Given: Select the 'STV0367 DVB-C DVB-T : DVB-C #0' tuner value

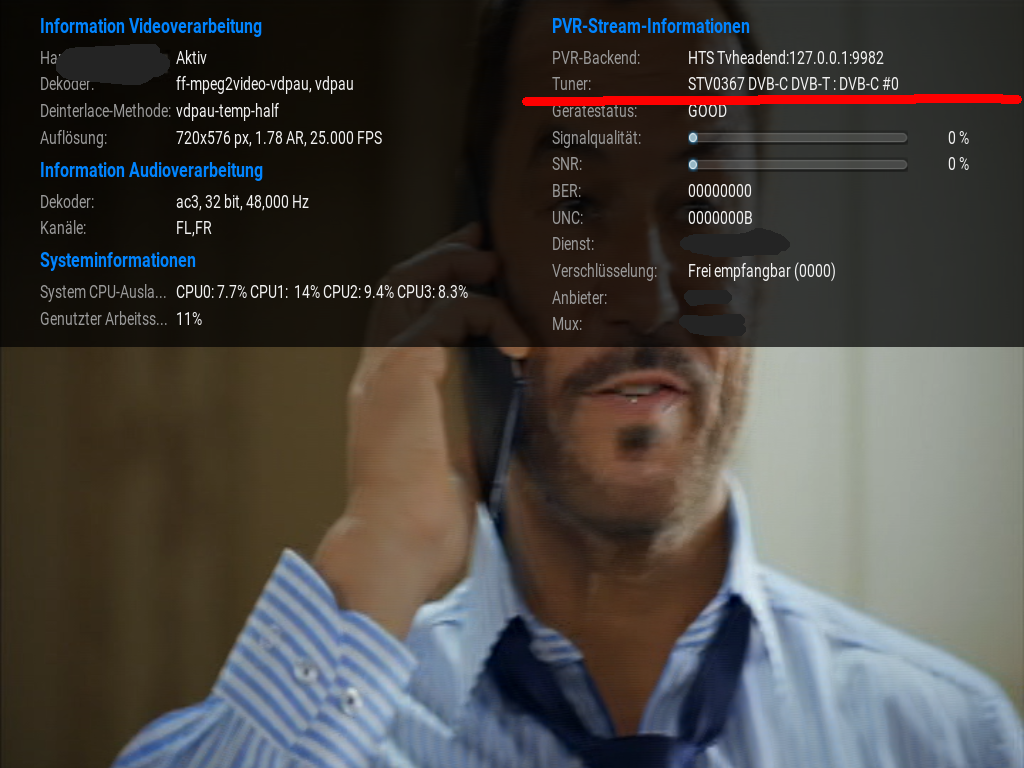Looking at the screenshot, I should coord(793,84).
